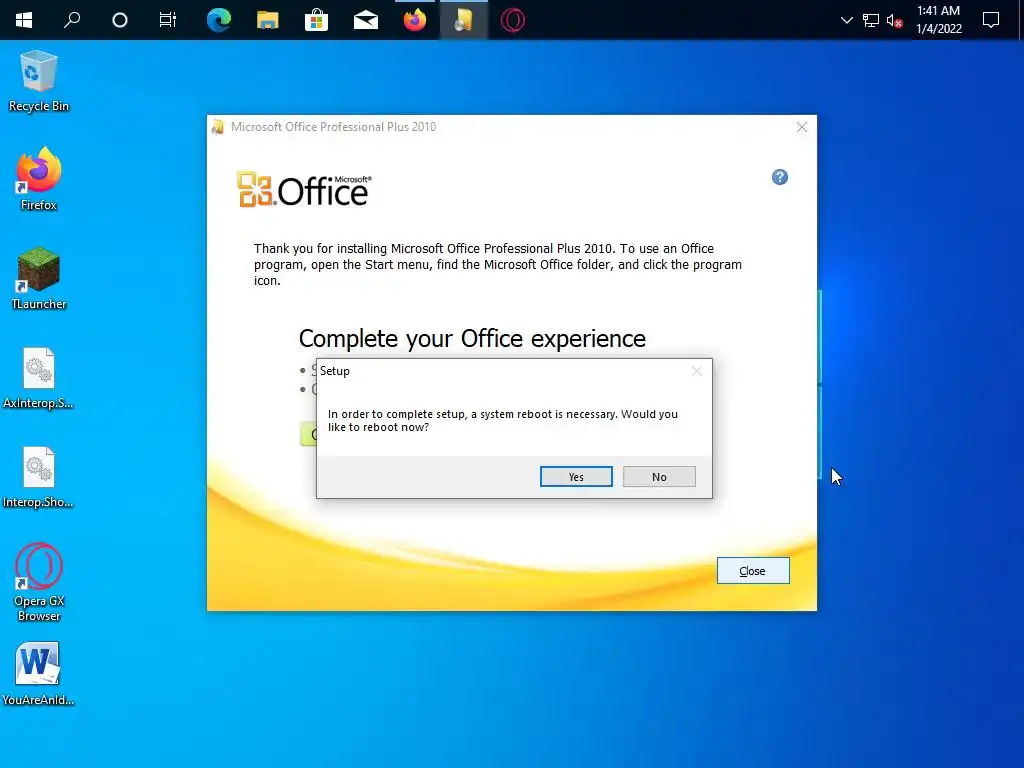Open Task View on the taskbar
This screenshot has height=768, width=1024.
[168, 20]
